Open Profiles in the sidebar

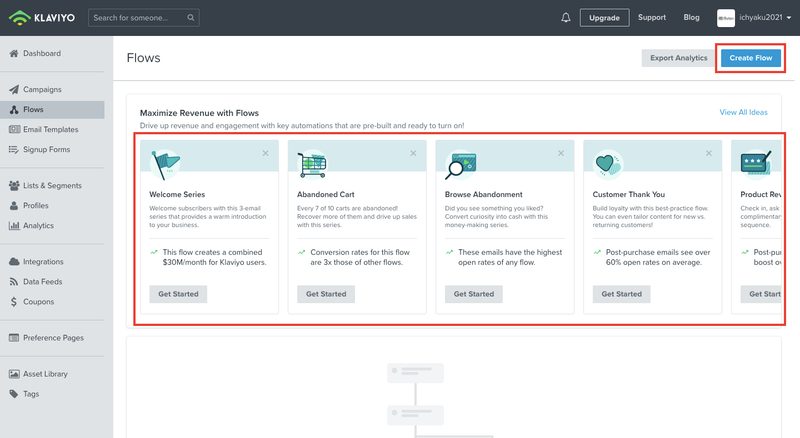(x=36, y=205)
